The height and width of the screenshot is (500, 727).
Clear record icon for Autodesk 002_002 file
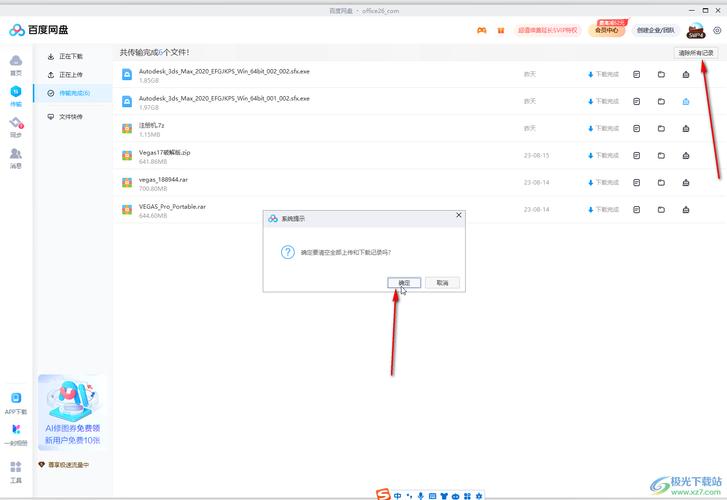(686, 74)
